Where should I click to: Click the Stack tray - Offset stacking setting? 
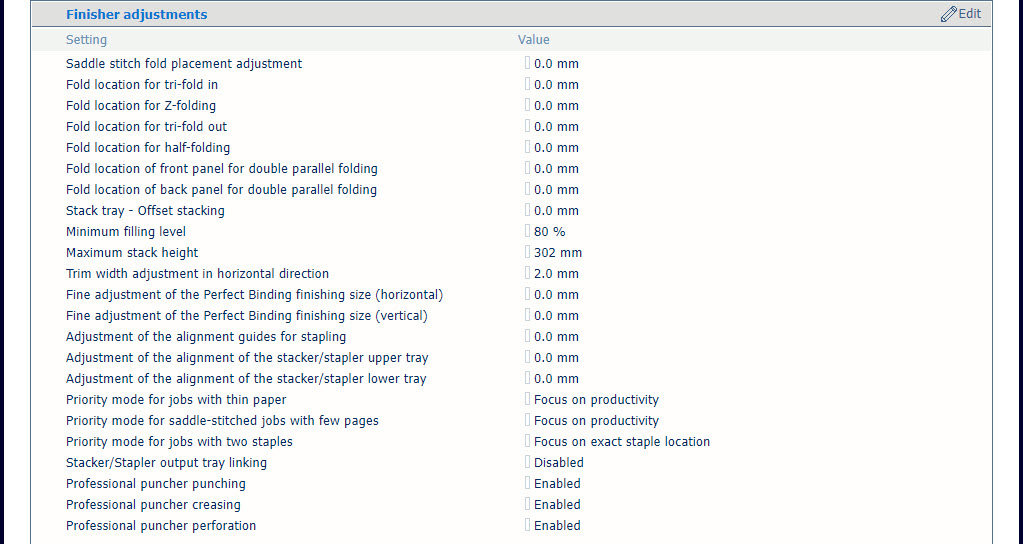coord(145,211)
